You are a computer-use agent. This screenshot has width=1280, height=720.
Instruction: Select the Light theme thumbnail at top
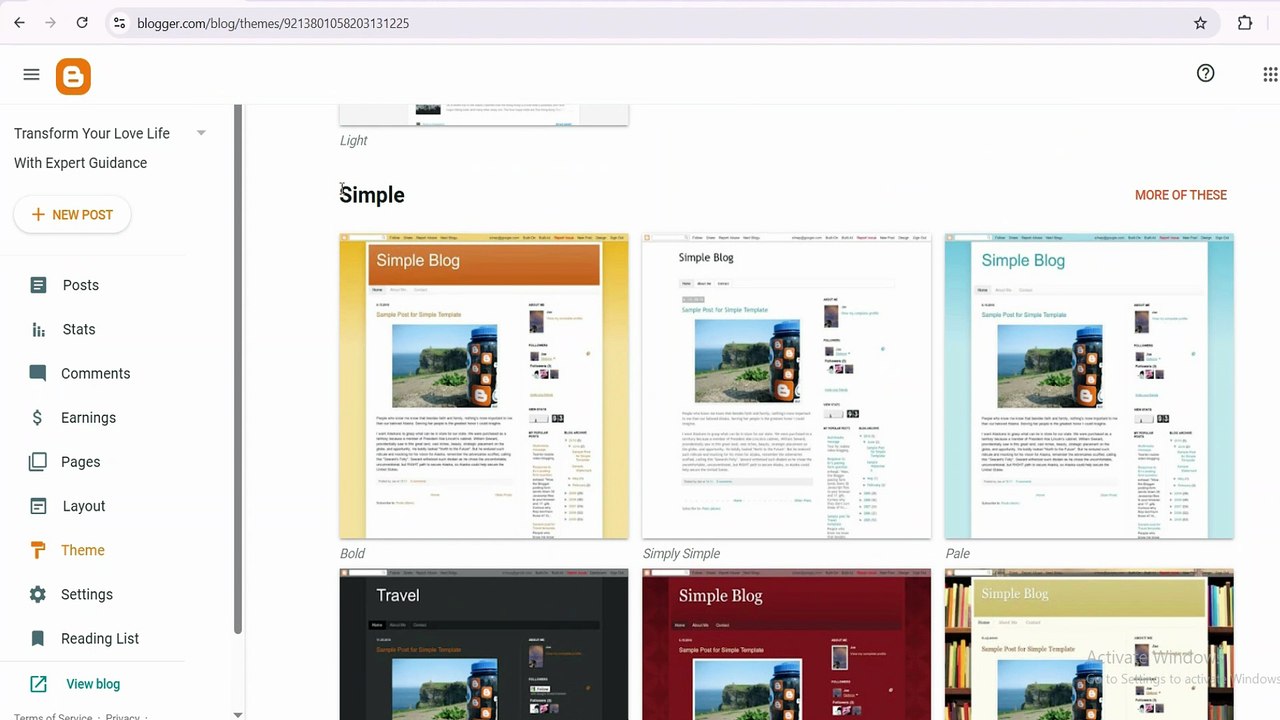coord(484,115)
